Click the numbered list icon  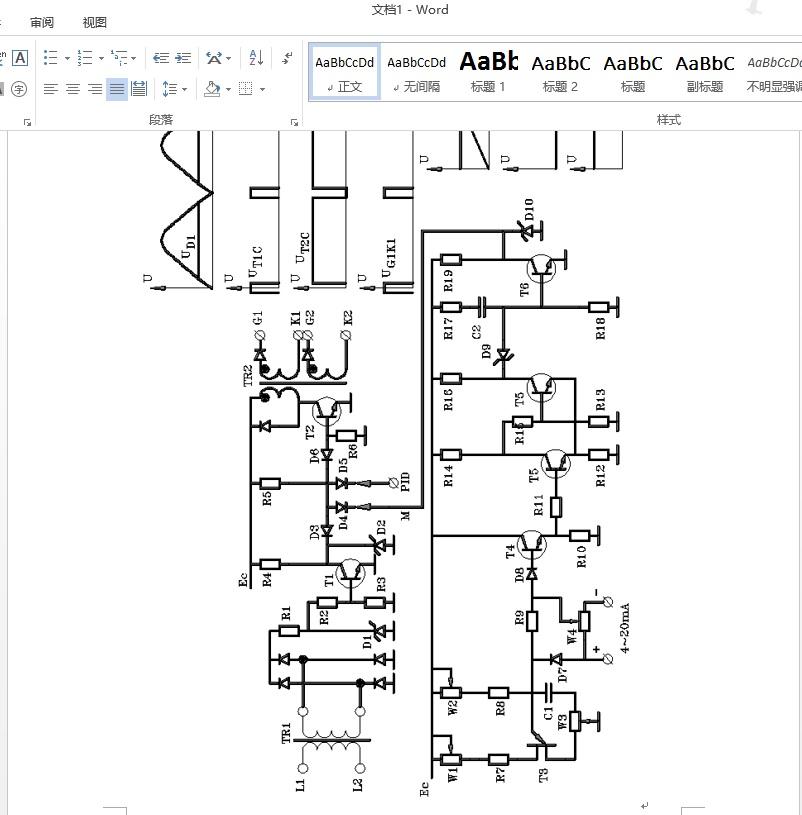click(x=85, y=58)
